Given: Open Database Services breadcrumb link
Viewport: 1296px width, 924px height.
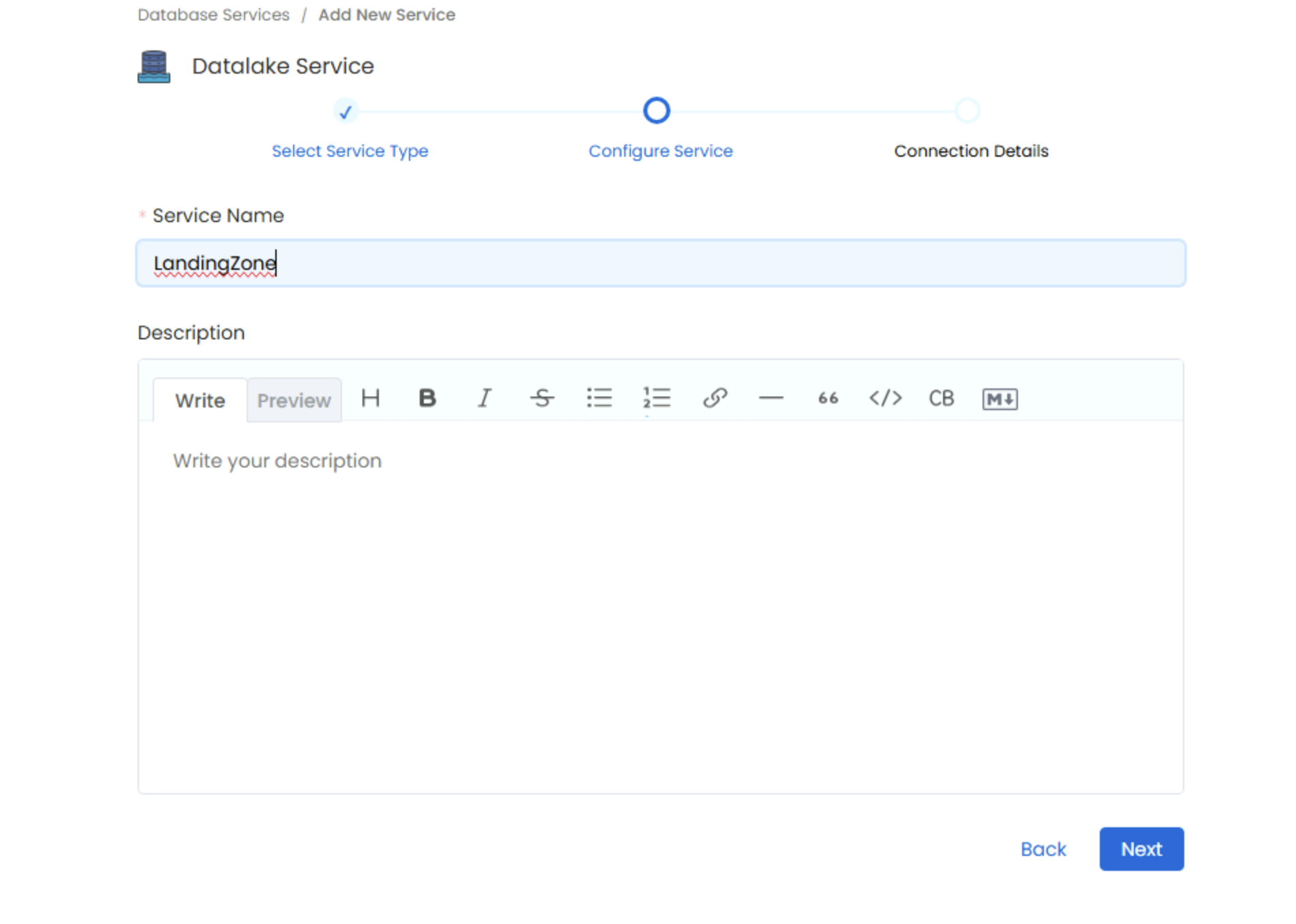Looking at the screenshot, I should coord(213,14).
